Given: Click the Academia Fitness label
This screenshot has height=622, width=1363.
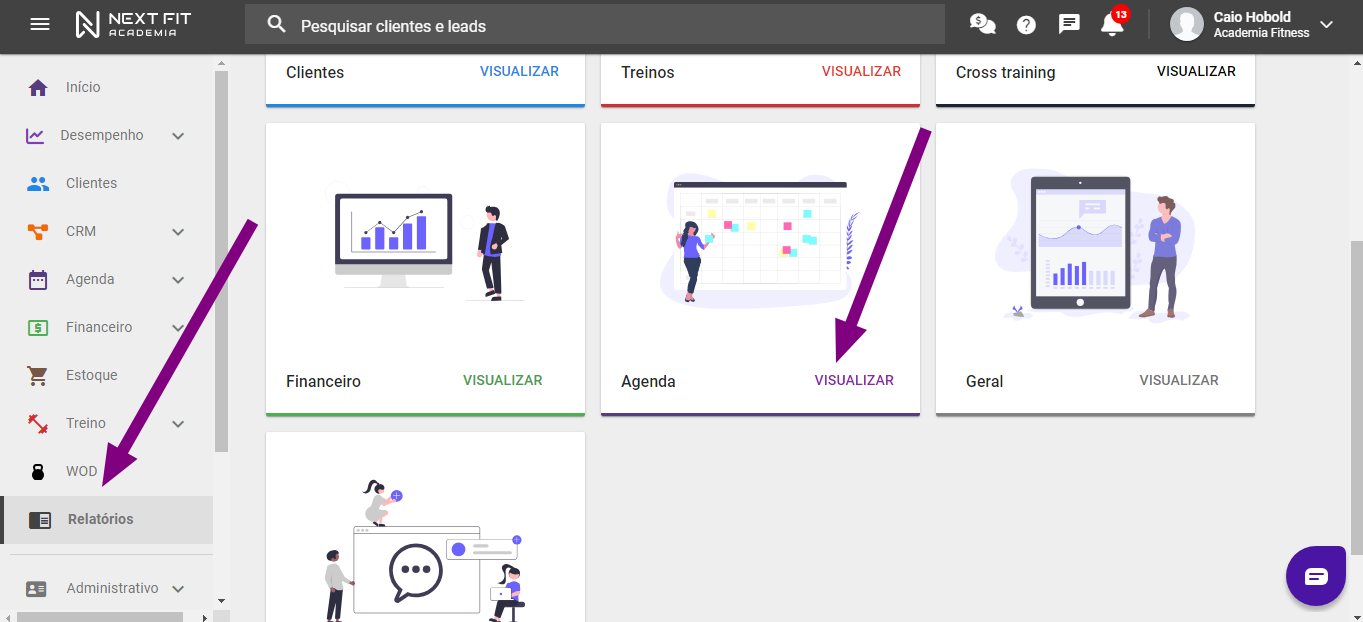Looking at the screenshot, I should tap(1261, 33).
